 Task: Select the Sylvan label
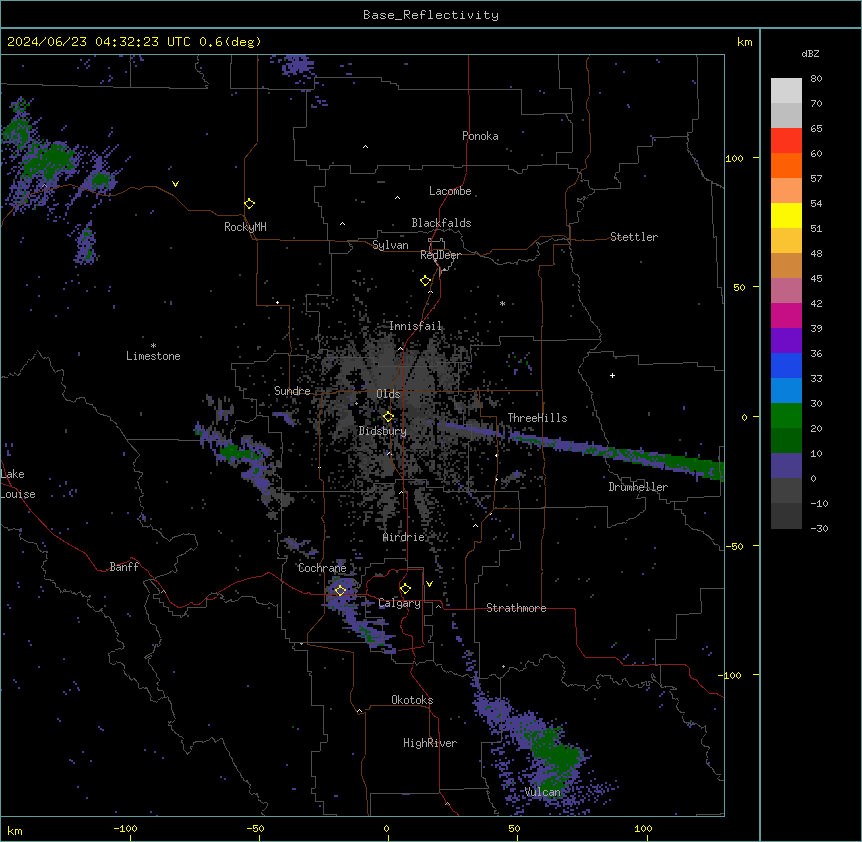(390, 245)
